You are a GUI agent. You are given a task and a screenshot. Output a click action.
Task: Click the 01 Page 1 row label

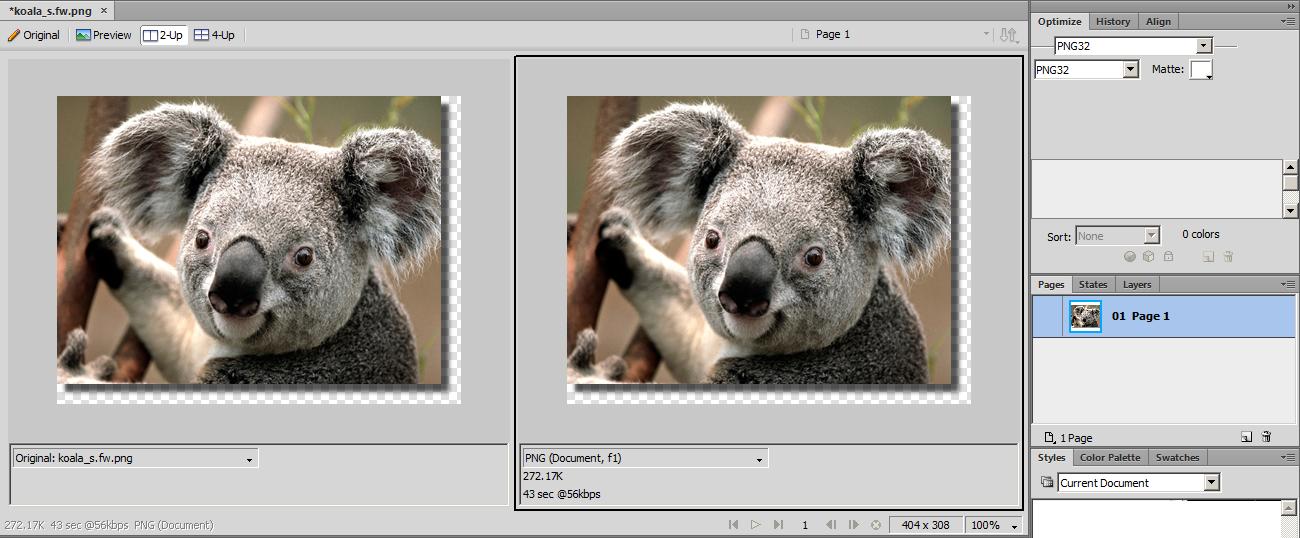(1140, 316)
